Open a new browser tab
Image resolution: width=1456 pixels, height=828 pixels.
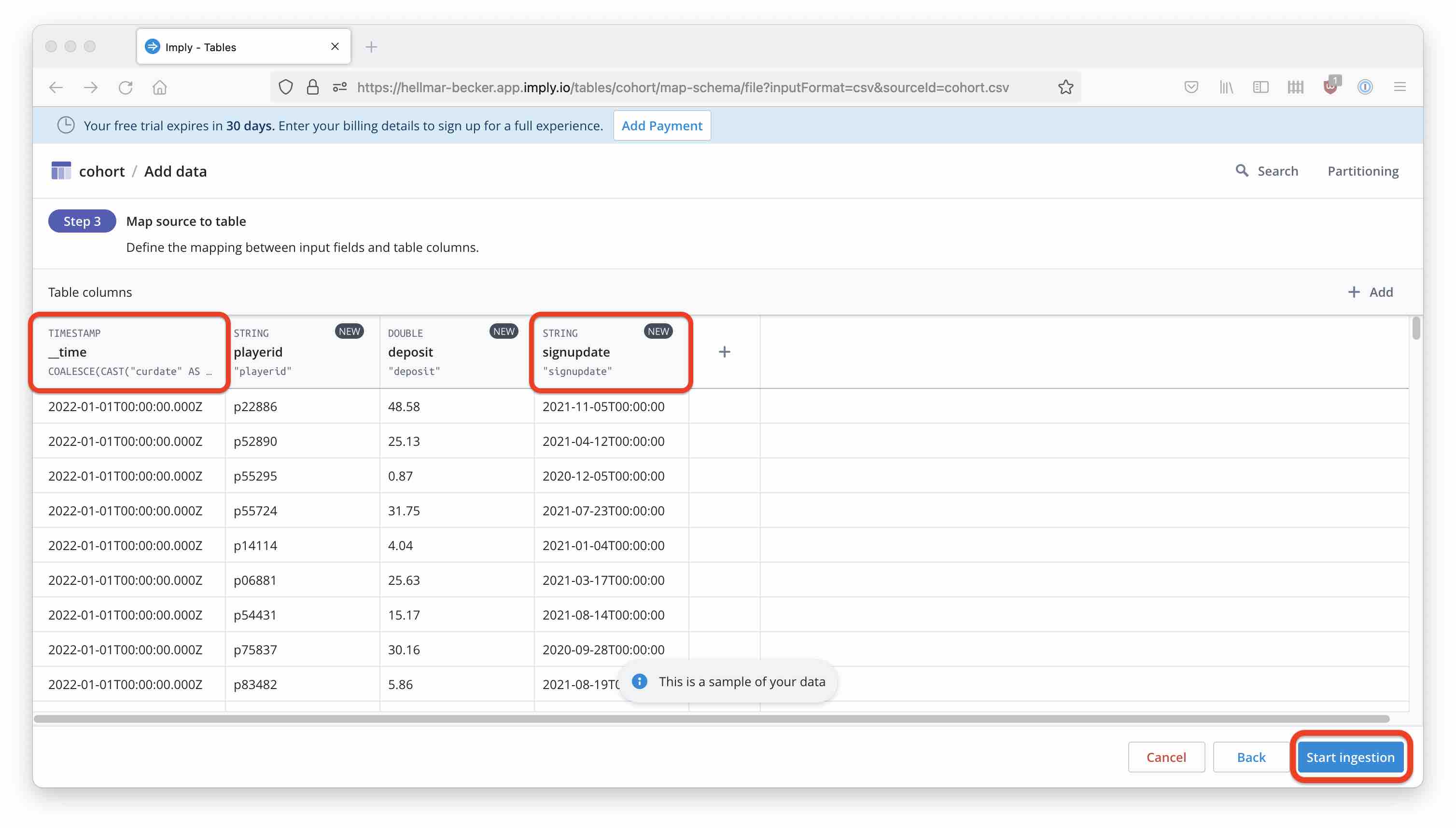pyautogui.click(x=371, y=47)
